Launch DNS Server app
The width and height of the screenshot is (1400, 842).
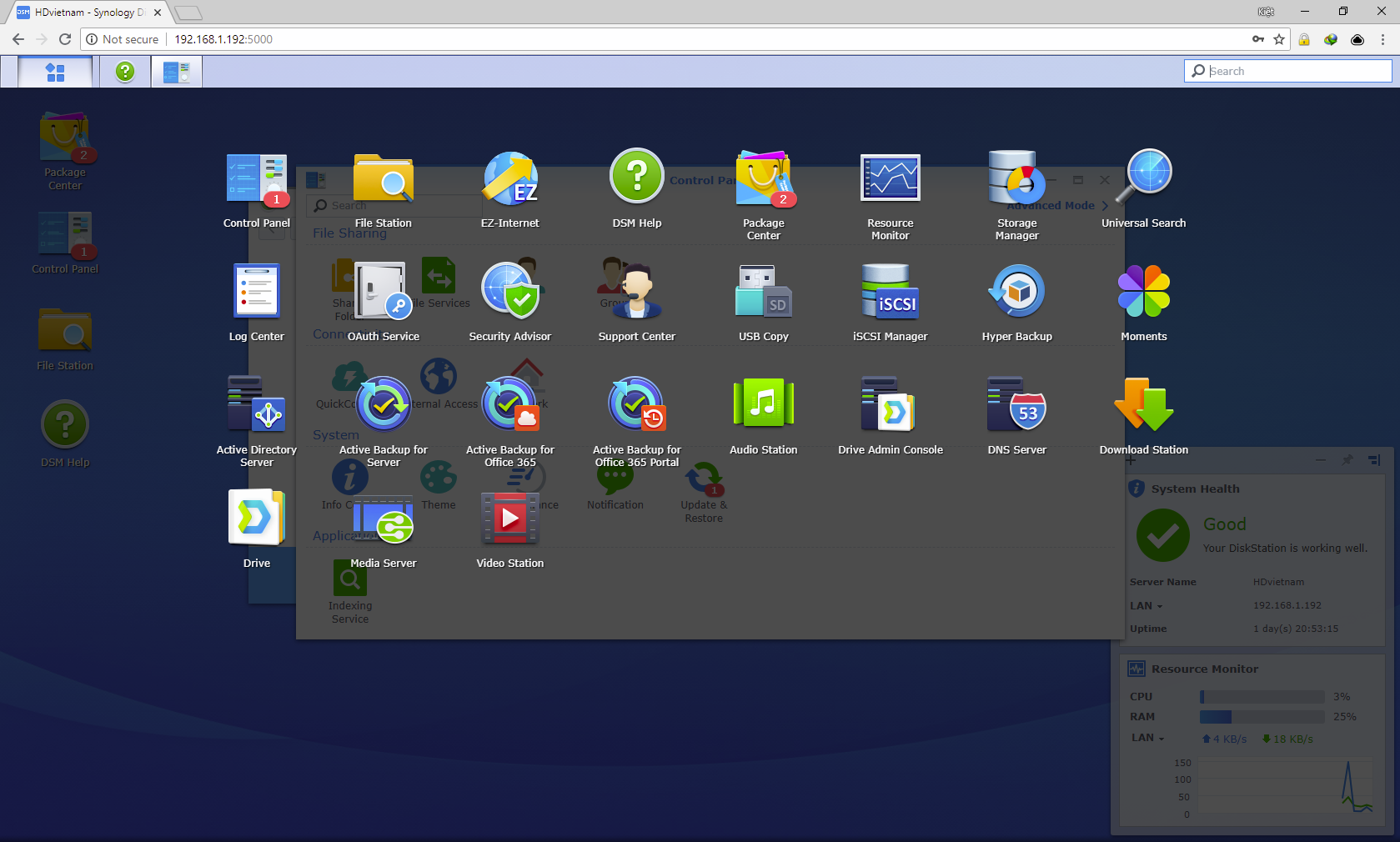pyautogui.click(x=1017, y=415)
